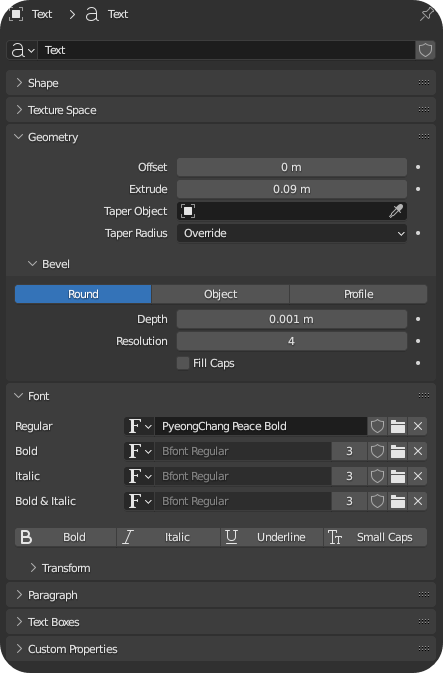Click user count 3 on Bold & Italic row
Screen dimensions: 443x673
click(349, 501)
